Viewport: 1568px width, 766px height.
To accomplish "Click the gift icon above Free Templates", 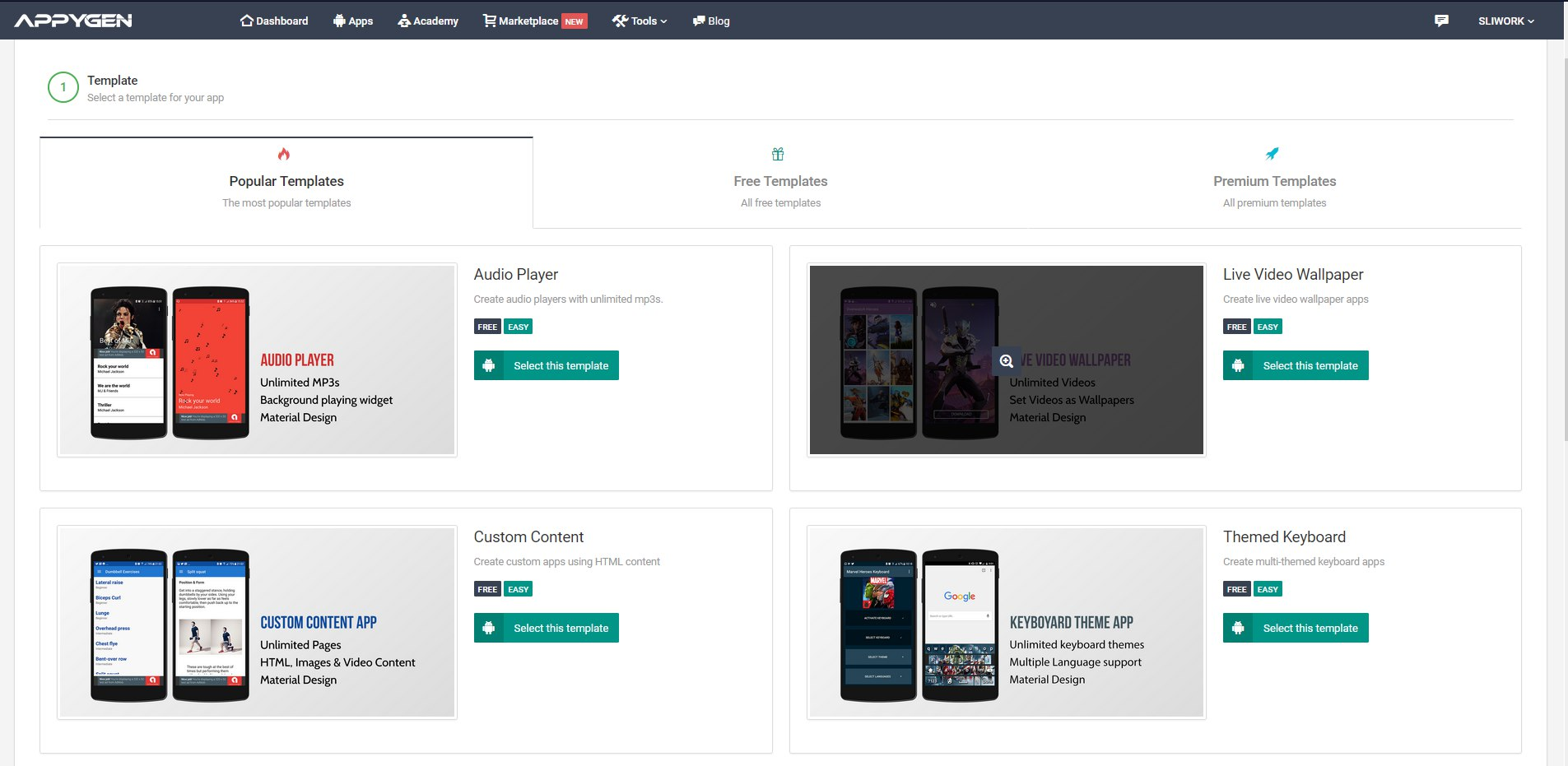I will pyautogui.click(x=778, y=154).
